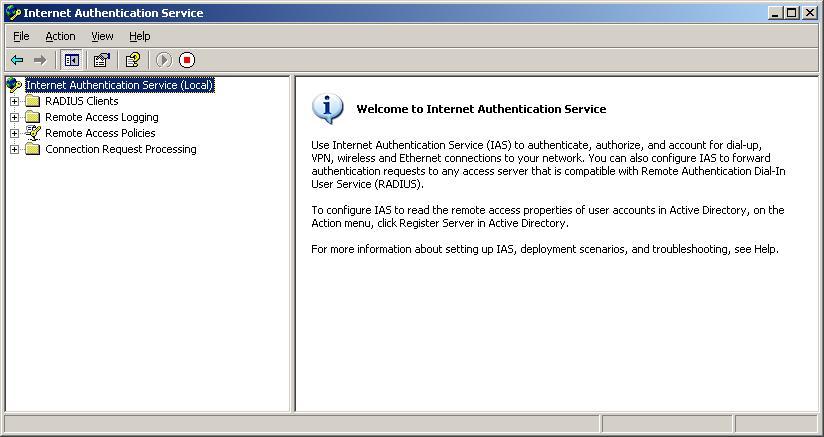Maximize the Internet Authentication Service window
The width and height of the screenshot is (824, 437).
(x=791, y=13)
